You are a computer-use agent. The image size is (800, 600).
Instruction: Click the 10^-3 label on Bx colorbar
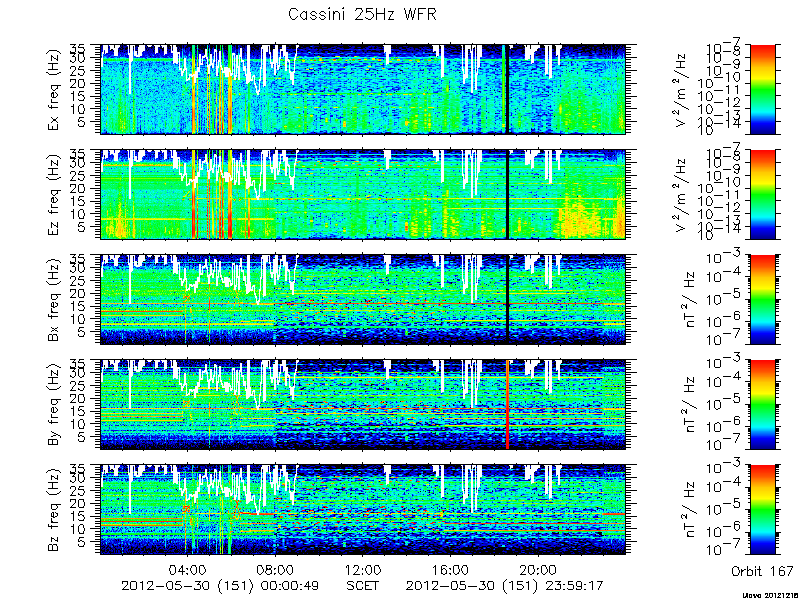click(x=724, y=259)
